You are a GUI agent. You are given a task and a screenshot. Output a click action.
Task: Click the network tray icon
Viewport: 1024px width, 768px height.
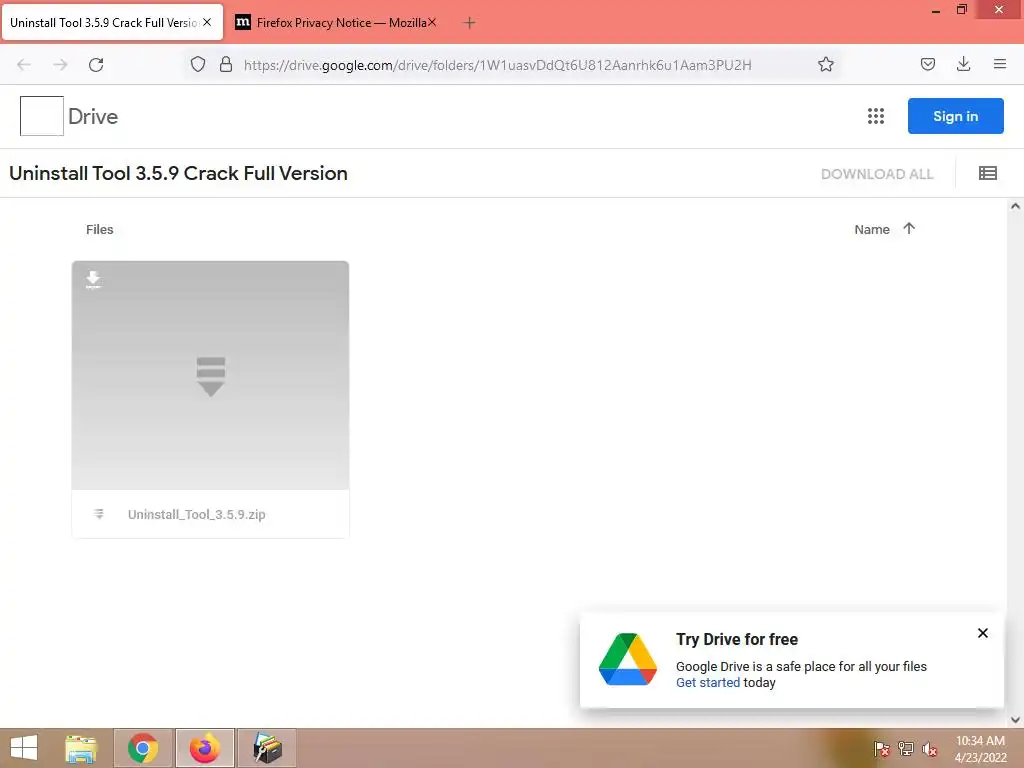pyautogui.click(x=906, y=749)
